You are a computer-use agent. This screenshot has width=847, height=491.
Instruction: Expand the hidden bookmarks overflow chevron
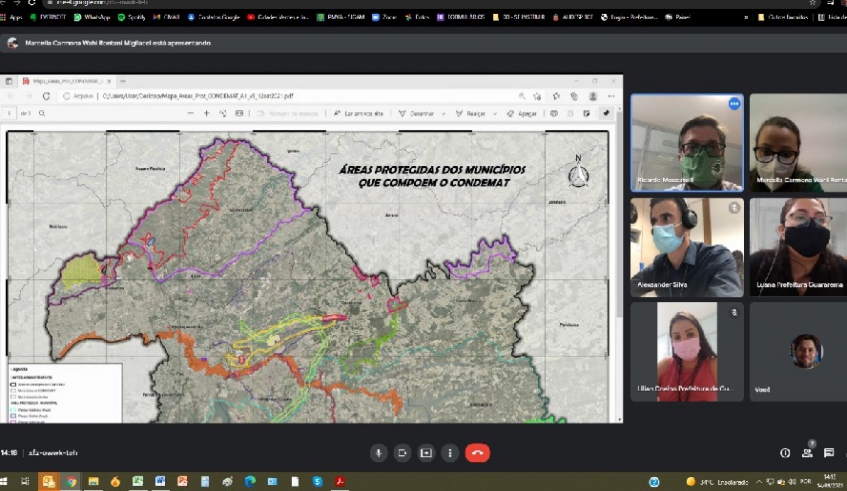(x=746, y=17)
